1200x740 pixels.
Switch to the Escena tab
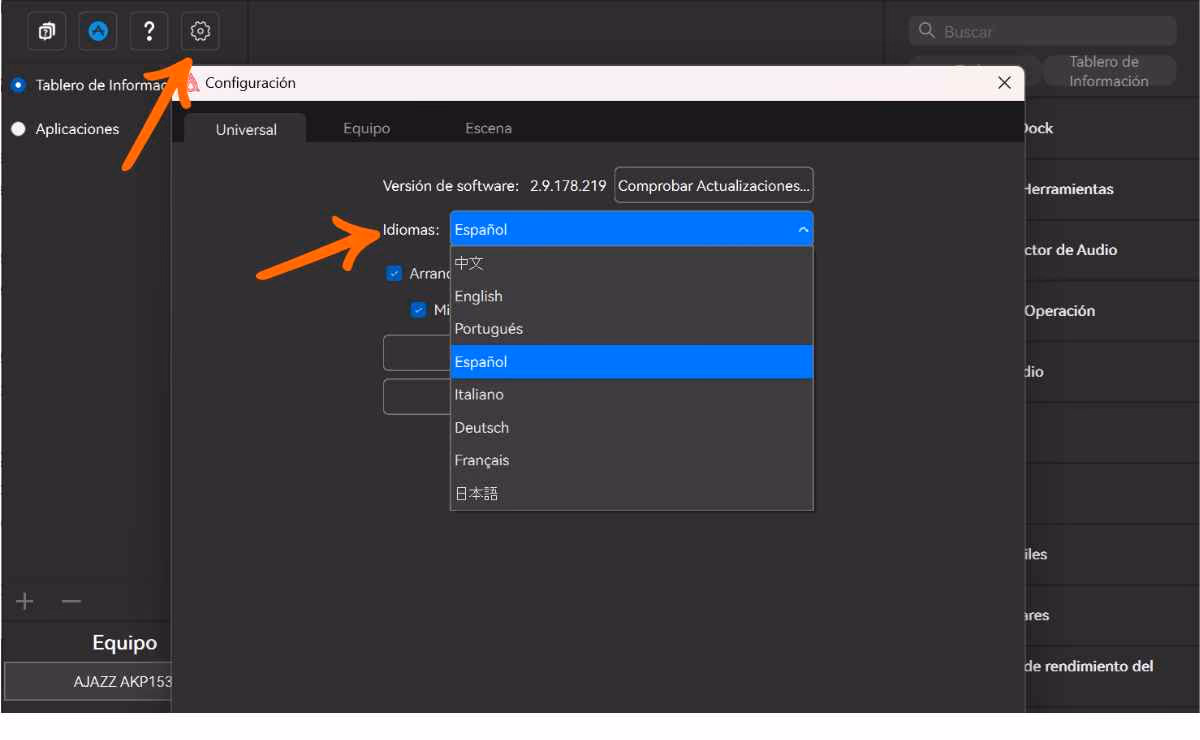click(488, 128)
